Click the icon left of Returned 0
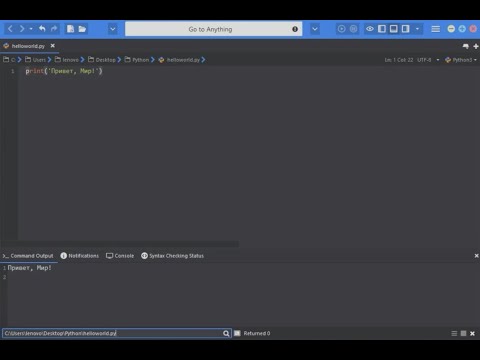The width and height of the screenshot is (480, 360). tap(237, 333)
